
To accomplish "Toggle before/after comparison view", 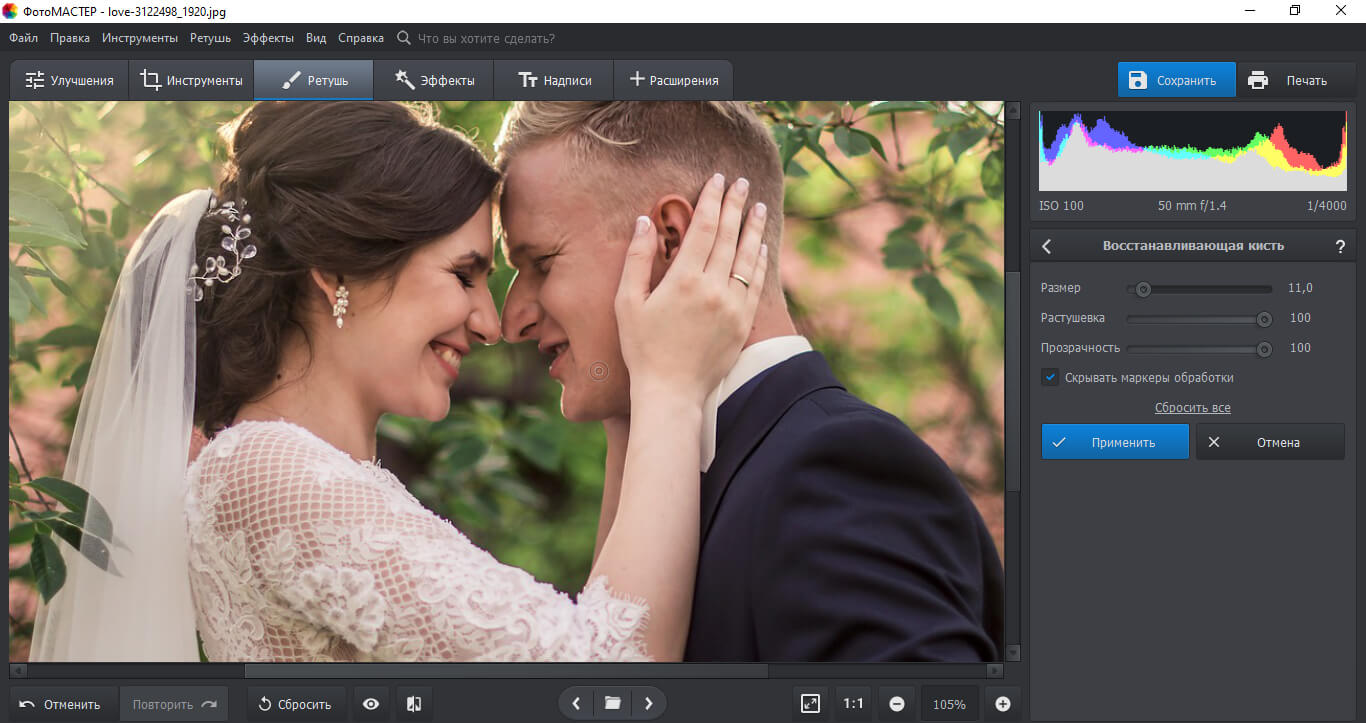I will pyautogui.click(x=414, y=704).
